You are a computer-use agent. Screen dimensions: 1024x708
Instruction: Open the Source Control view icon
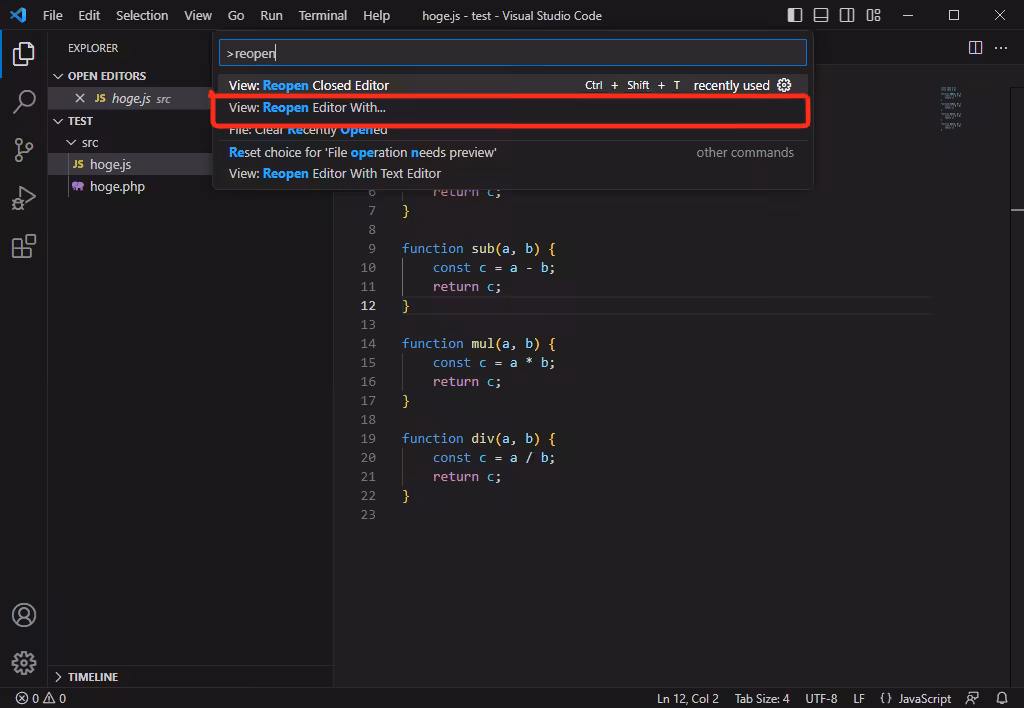[x=24, y=150]
